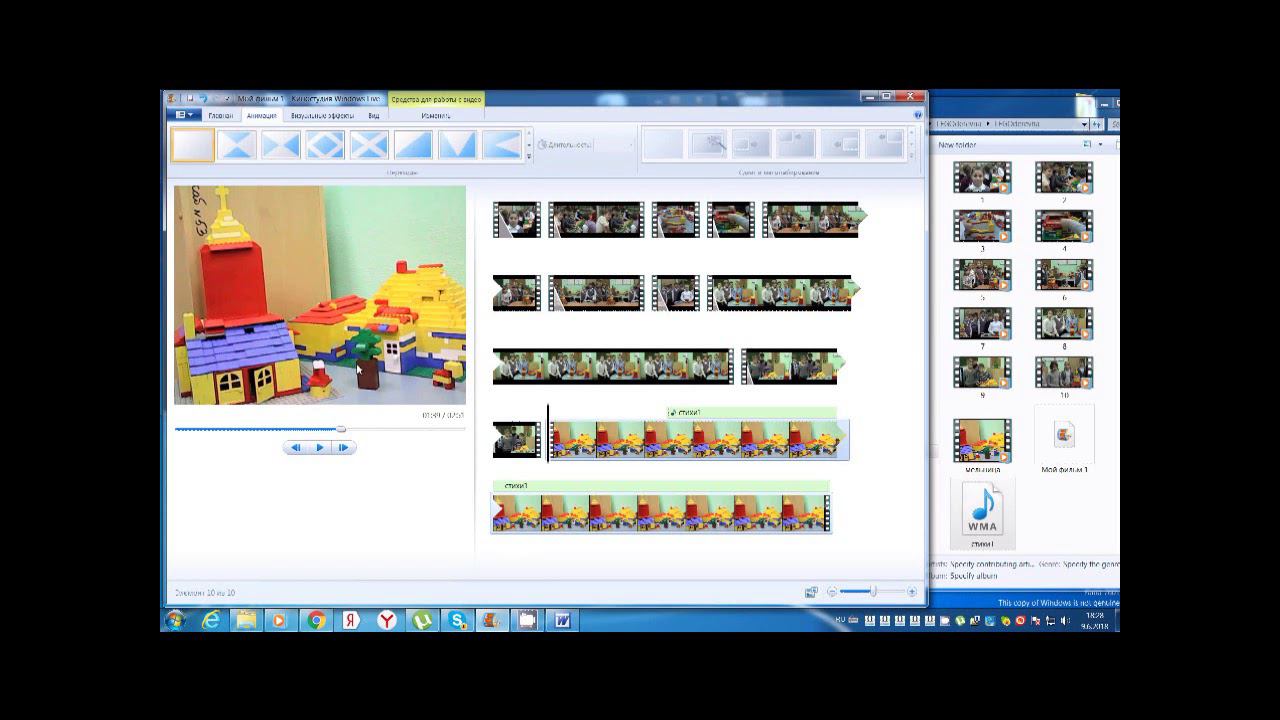Open the Изменить video tools tab

[436, 116]
